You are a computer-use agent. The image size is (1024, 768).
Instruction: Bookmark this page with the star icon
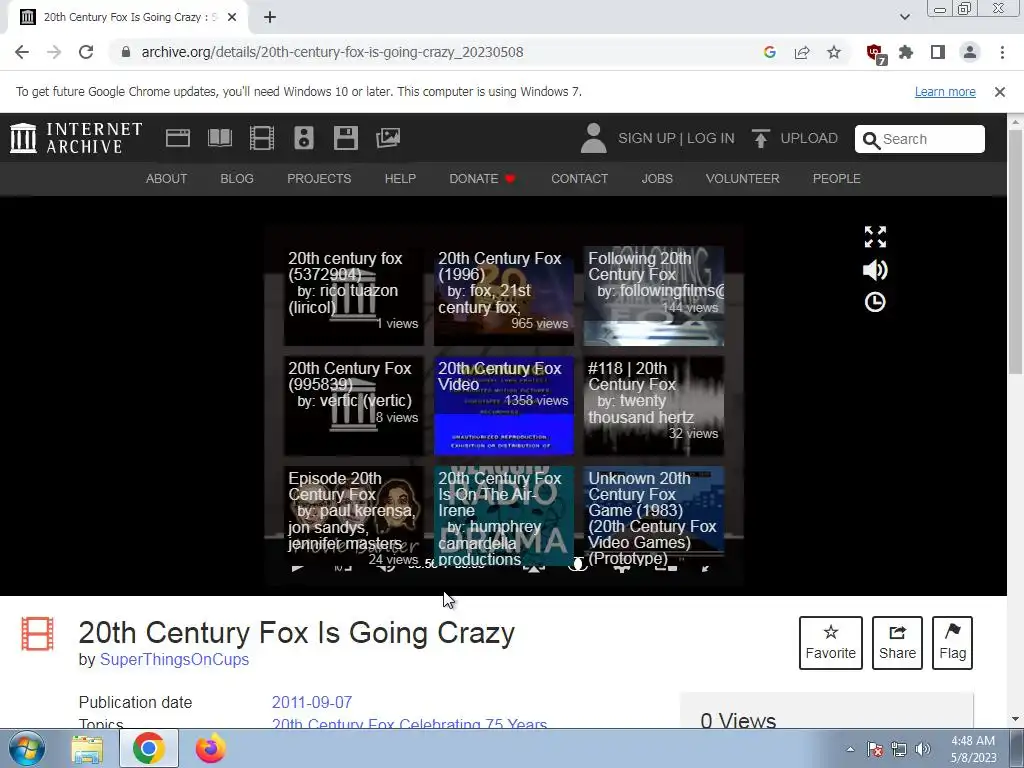pyautogui.click(x=834, y=52)
